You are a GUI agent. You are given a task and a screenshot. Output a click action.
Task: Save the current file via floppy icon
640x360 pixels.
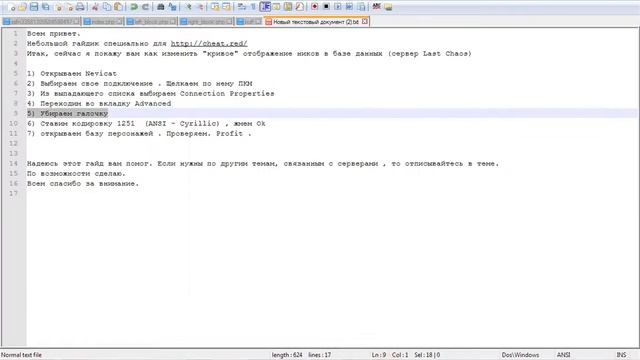34,7
